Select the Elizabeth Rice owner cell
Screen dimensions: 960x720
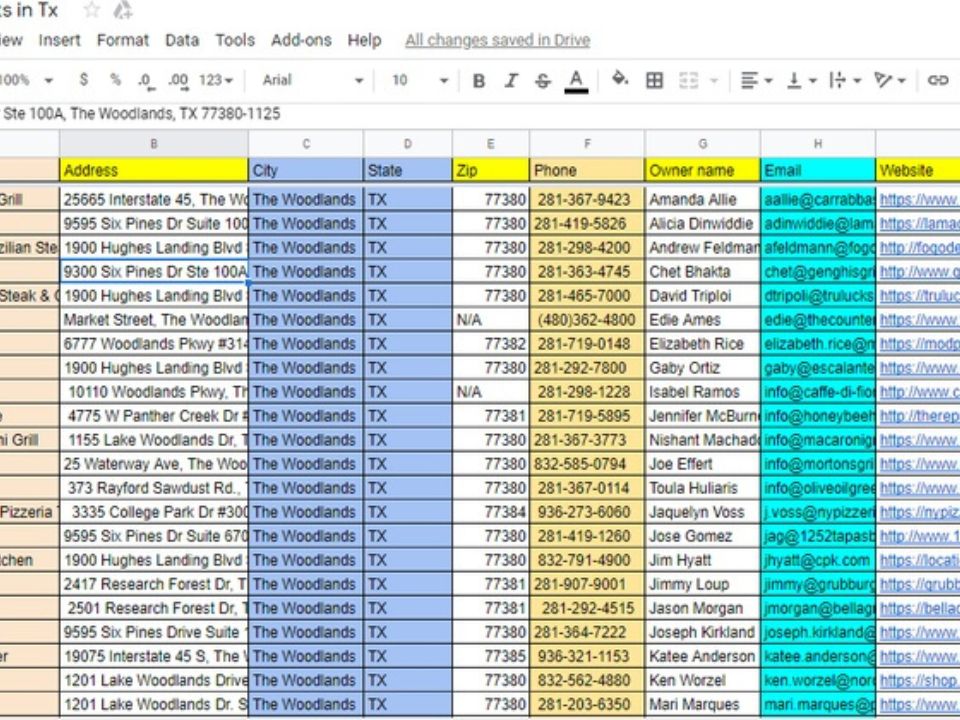coord(702,344)
